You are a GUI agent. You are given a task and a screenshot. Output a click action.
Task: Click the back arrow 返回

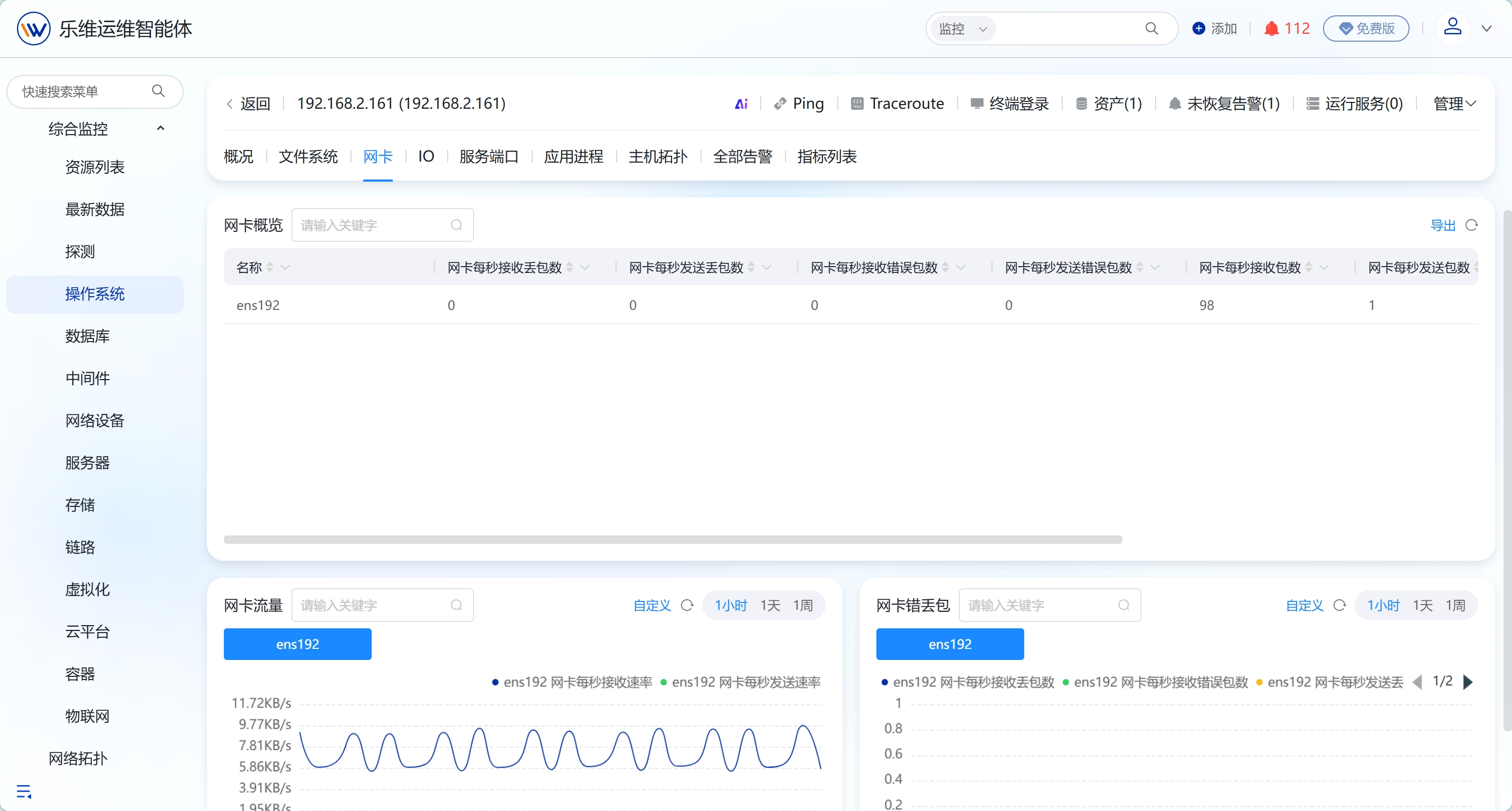248,104
